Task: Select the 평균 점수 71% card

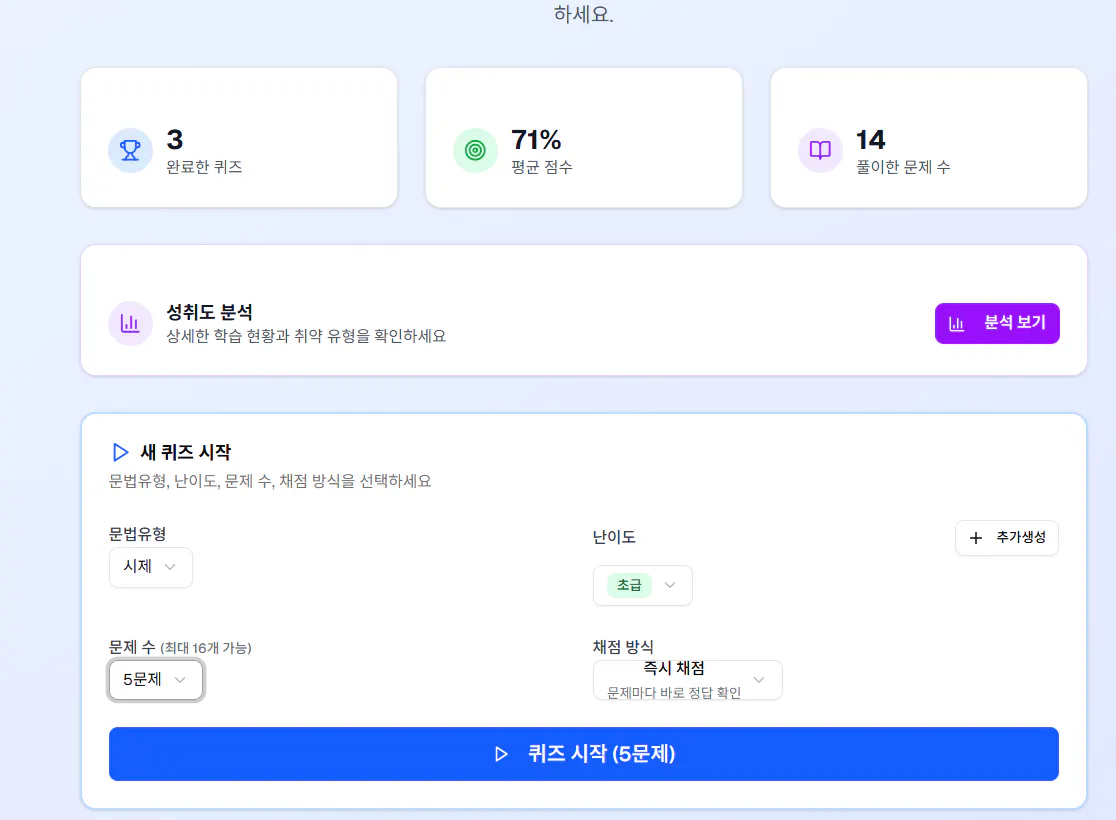Action: coord(584,138)
